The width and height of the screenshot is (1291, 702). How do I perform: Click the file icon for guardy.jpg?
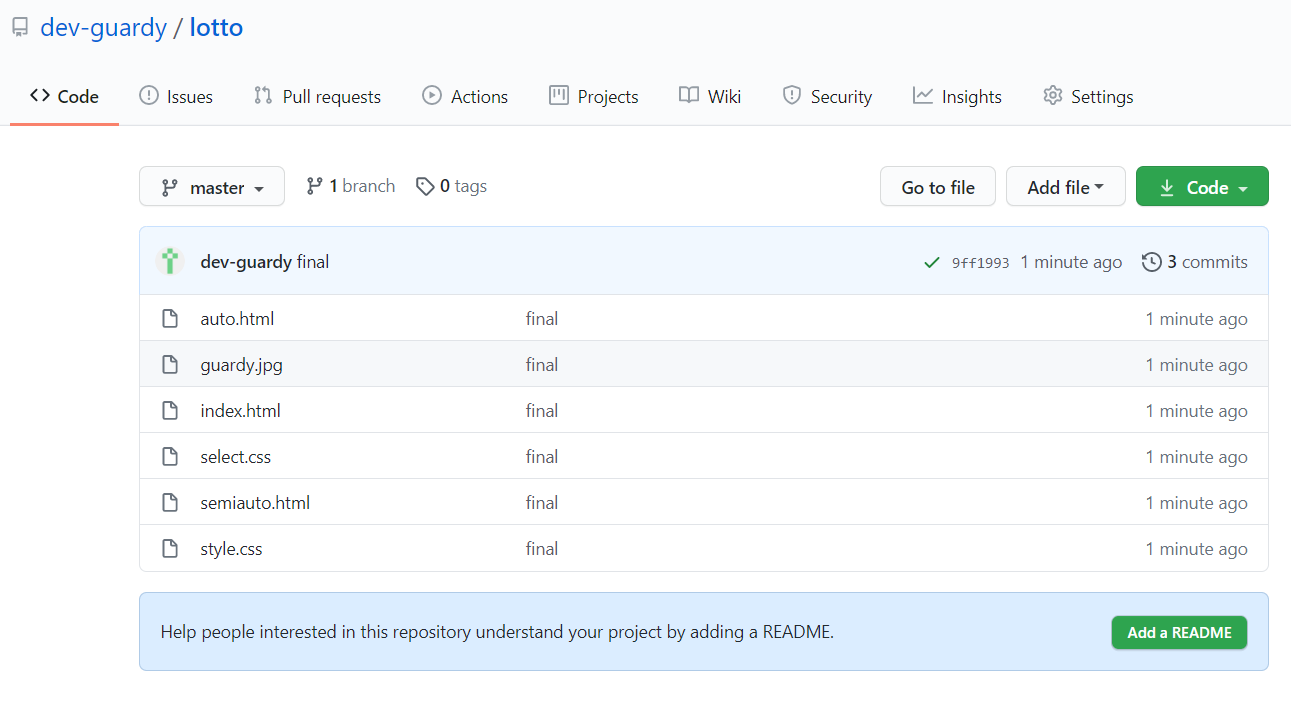click(170, 365)
